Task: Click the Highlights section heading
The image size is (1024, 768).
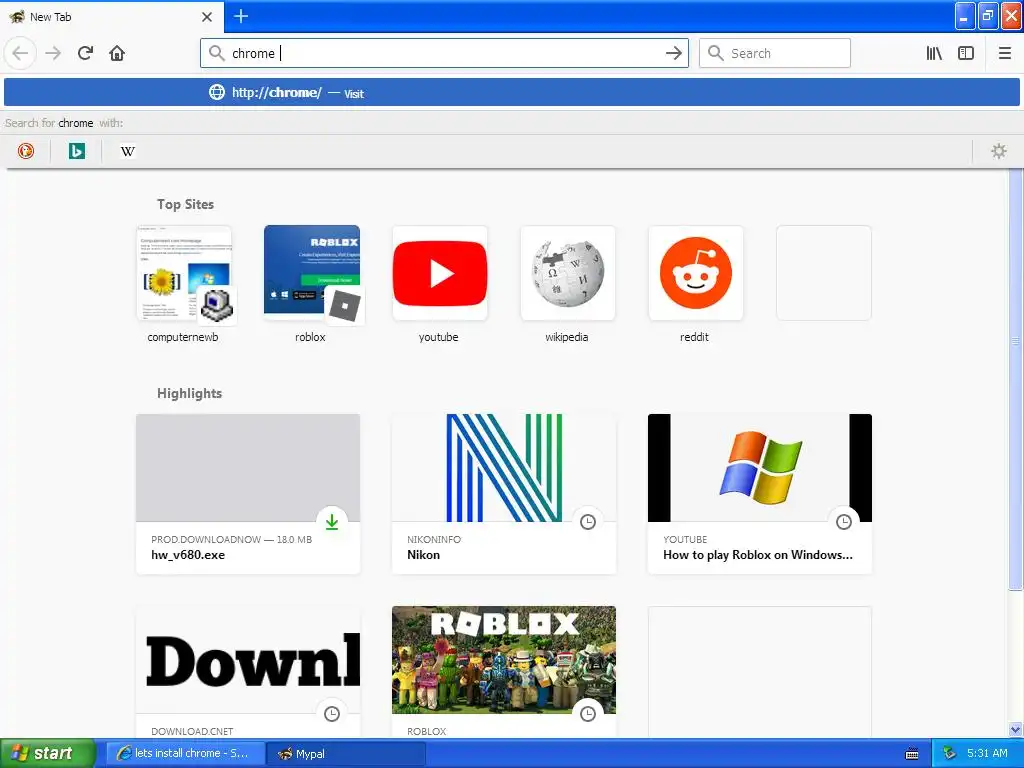Action: pyautogui.click(x=189, y=393)
